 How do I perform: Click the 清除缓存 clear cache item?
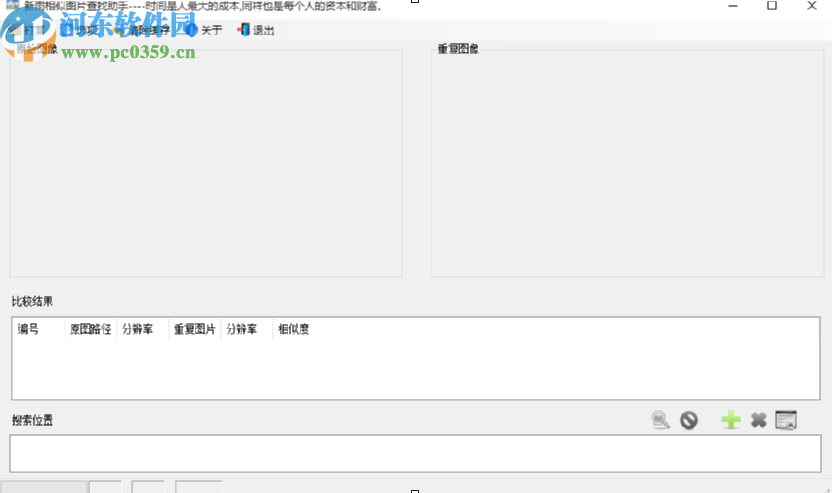(143, 30)
